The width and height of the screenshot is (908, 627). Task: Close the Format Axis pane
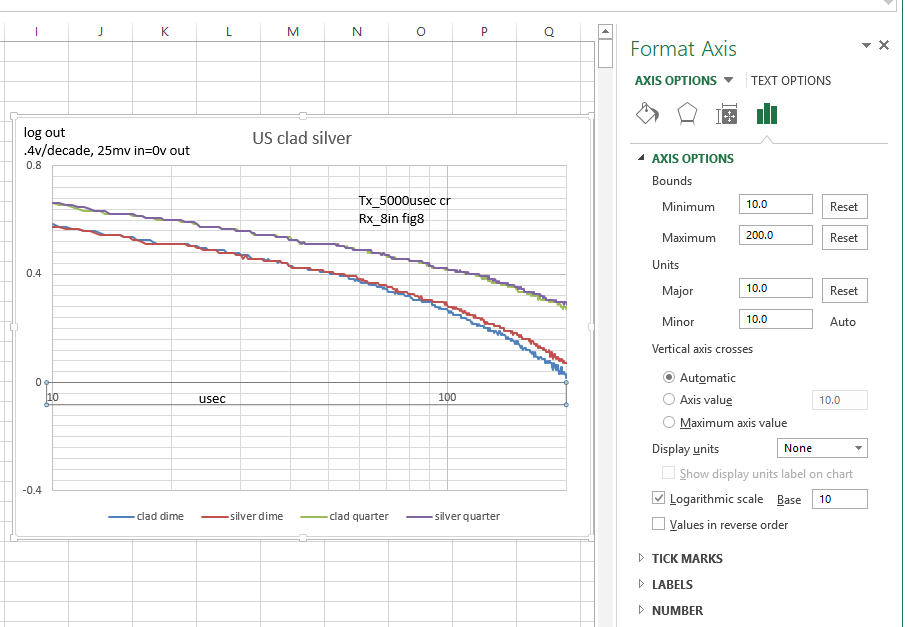coord(883,46)
